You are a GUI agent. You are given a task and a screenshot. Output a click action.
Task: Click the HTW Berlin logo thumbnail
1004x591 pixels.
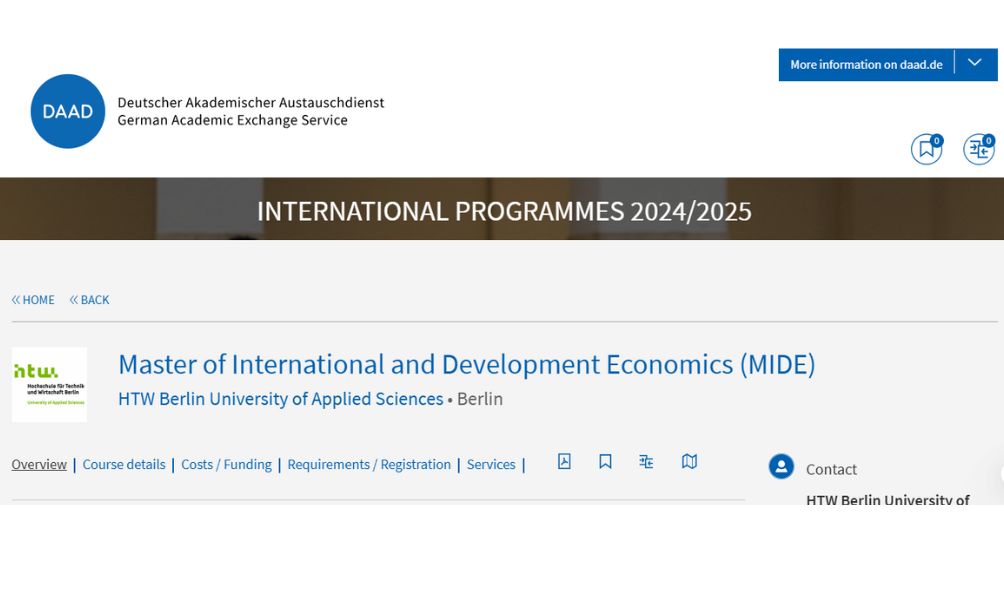pos(50,384)
